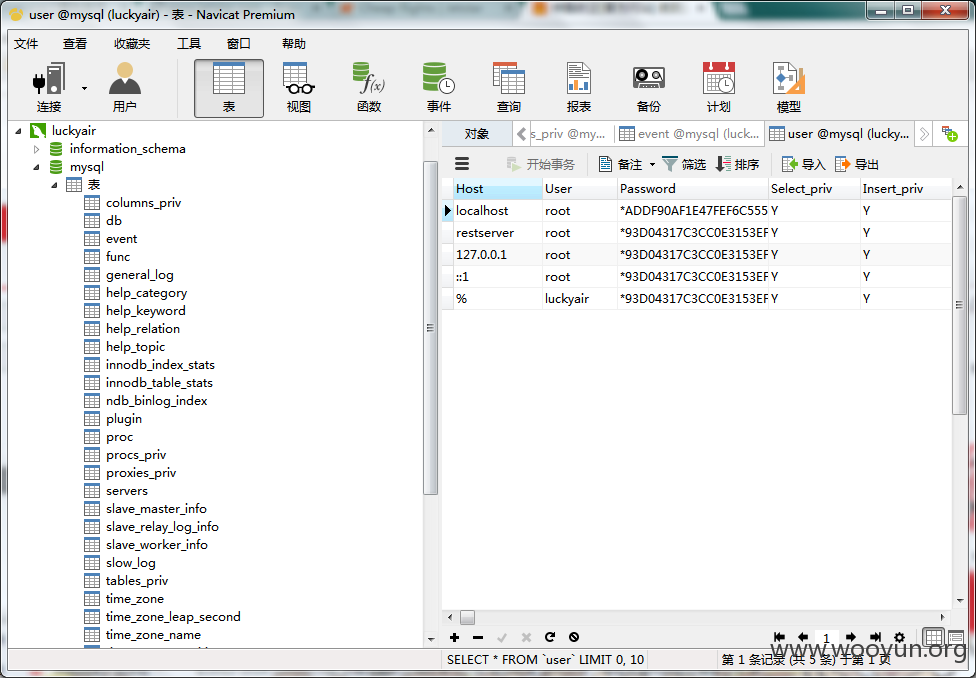Add a new tab with green plus icon
Viewport: 976px width, 678px height.
949,133
